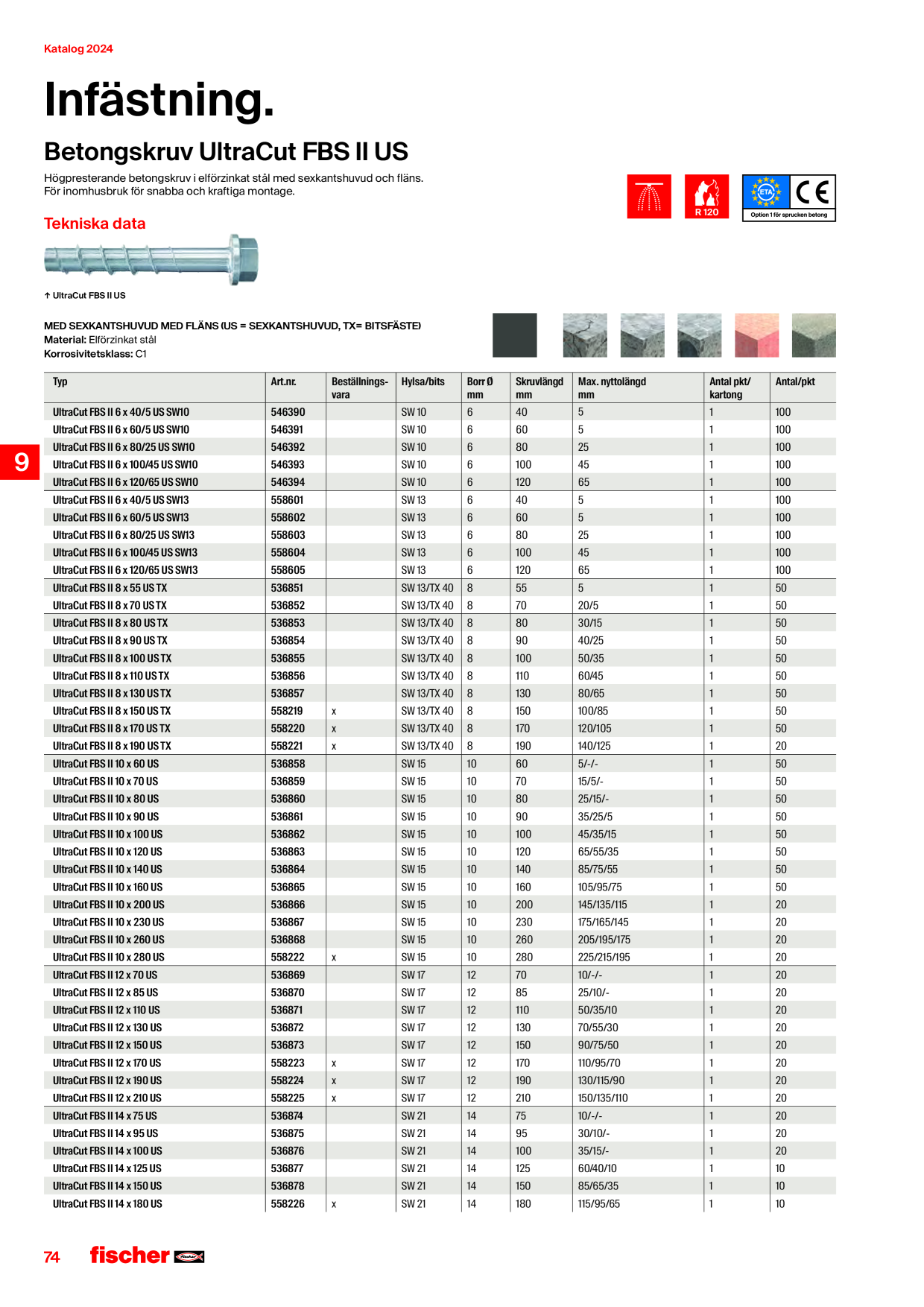
Task: Click the R 120 fire resistance icon
Action: 706,197
